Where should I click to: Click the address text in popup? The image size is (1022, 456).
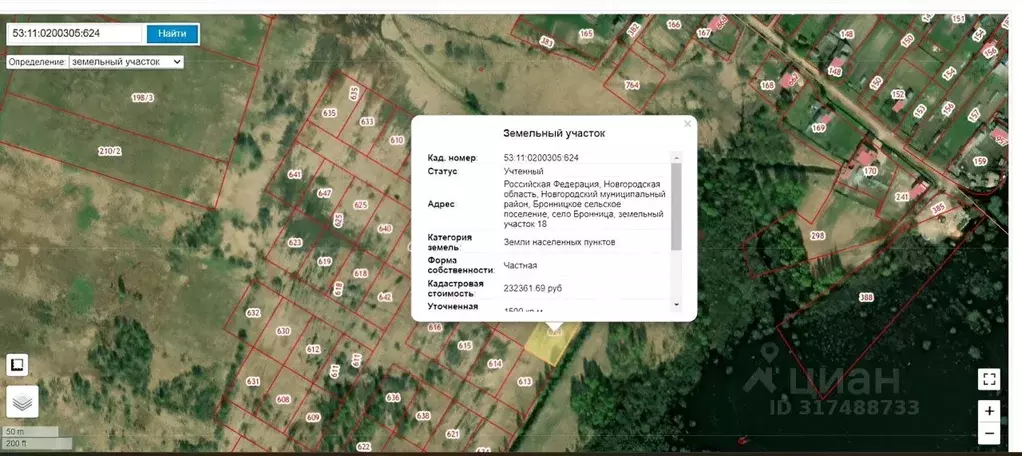click(x=585, y=204)
